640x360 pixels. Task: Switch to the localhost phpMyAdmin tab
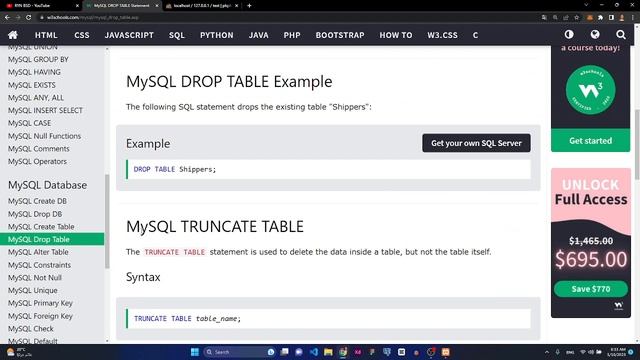202,6
